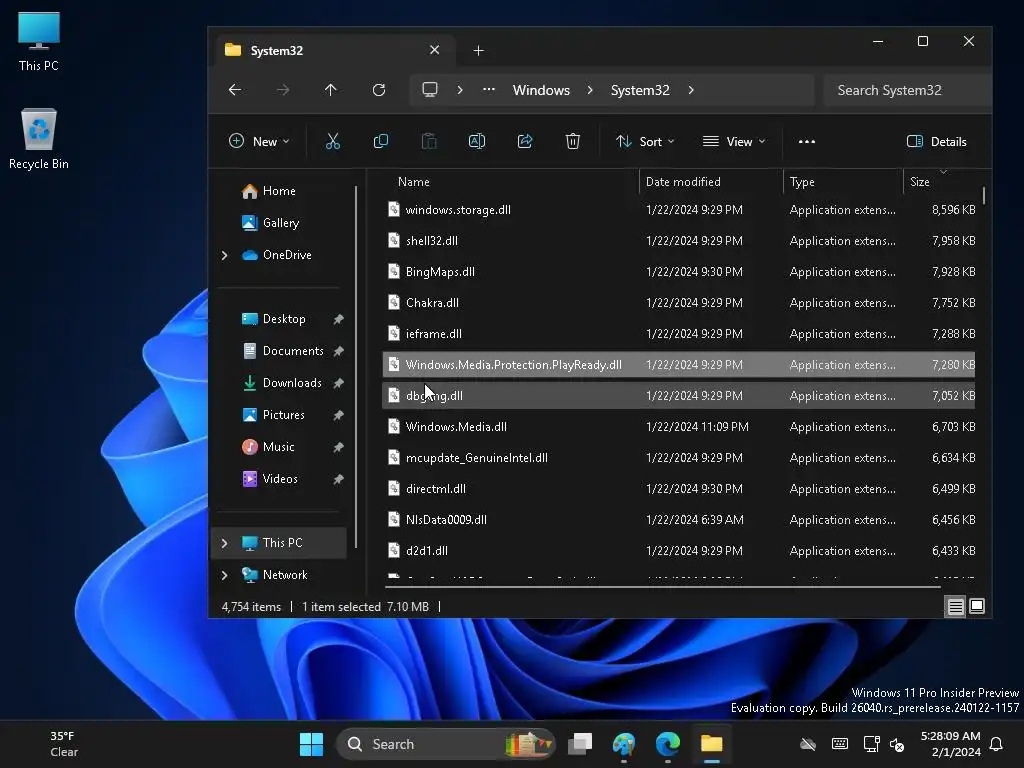
Task: Close the System32 tab
Action: coord(434,50)
